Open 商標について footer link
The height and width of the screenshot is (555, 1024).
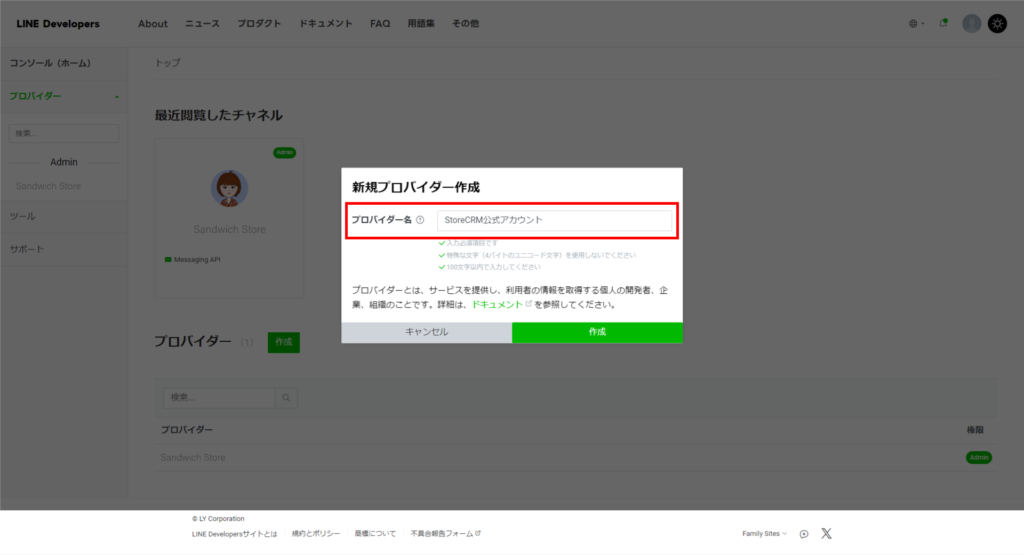[x=375, y=533]
